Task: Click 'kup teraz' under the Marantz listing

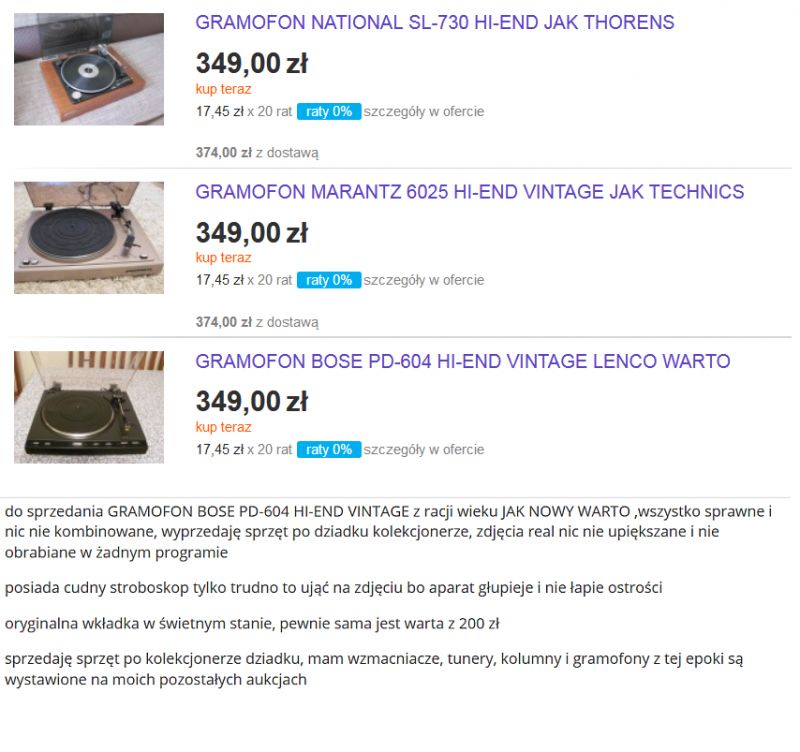Action: (x=223, y=258)
